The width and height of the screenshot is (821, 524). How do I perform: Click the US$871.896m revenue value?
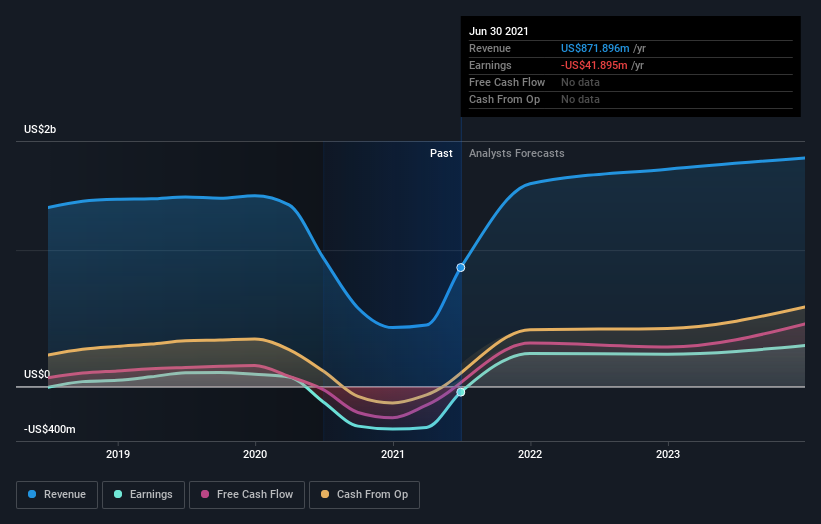pyautogui.click(x=595, y=48)
